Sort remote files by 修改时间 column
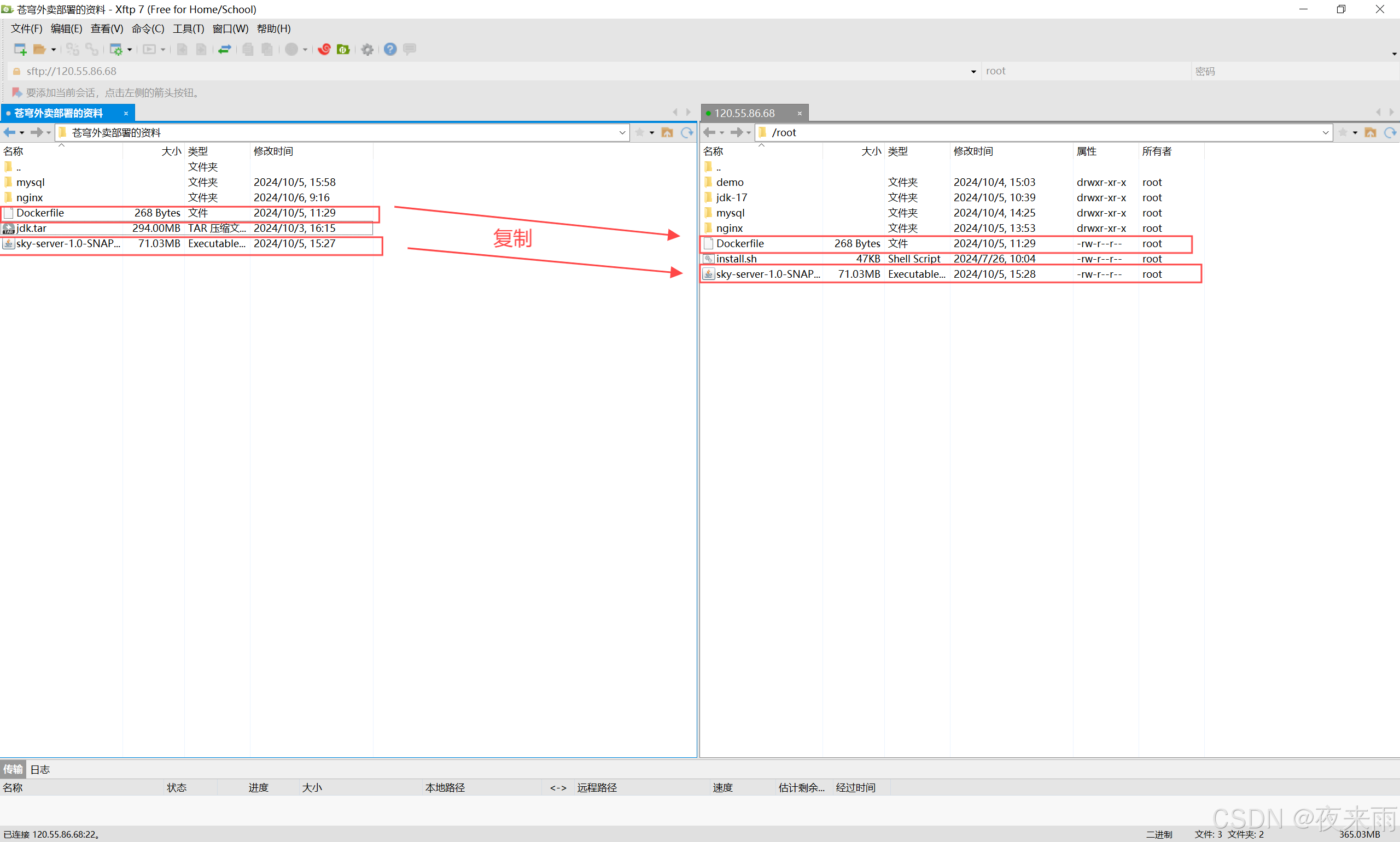Viewport: 1400px width, 842px height. tap(973, 151)
